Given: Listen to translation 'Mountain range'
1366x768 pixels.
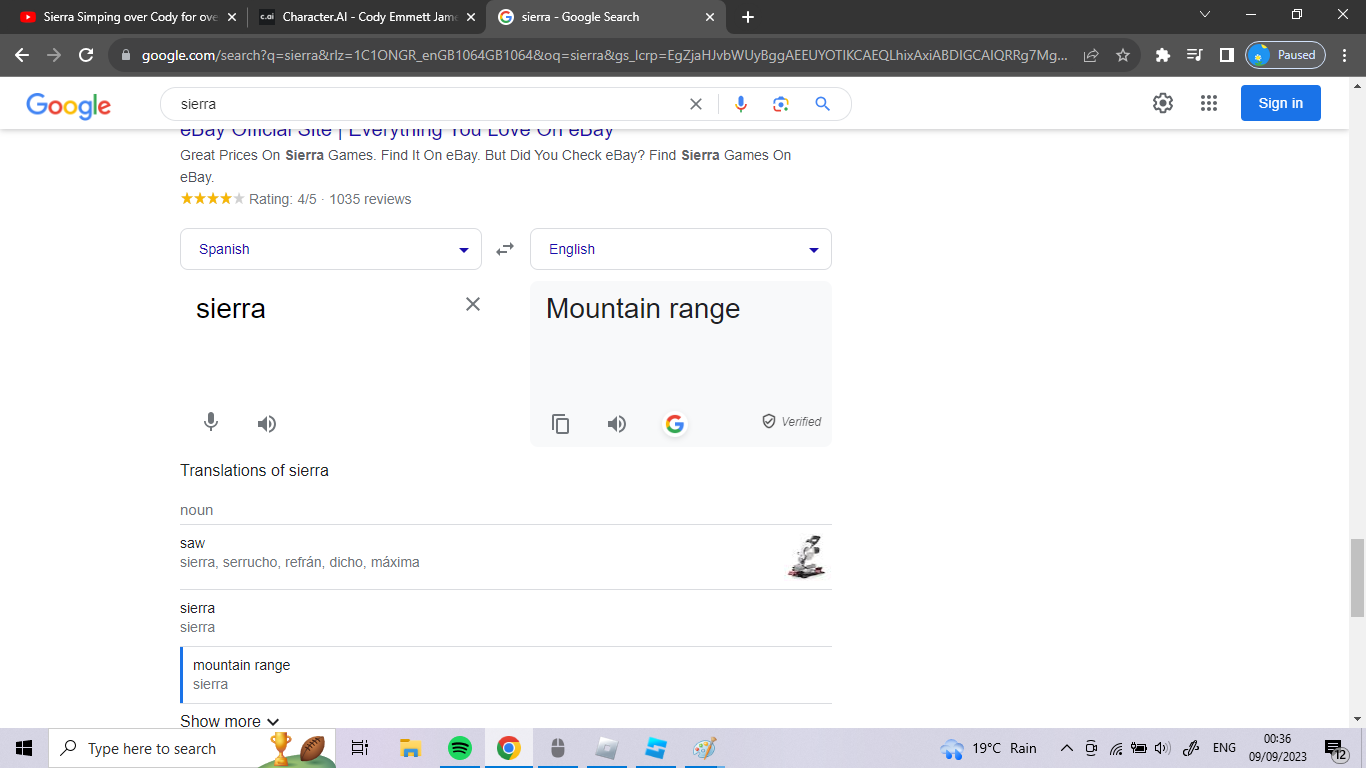Looking at the screenshot, I should [616, 424].
